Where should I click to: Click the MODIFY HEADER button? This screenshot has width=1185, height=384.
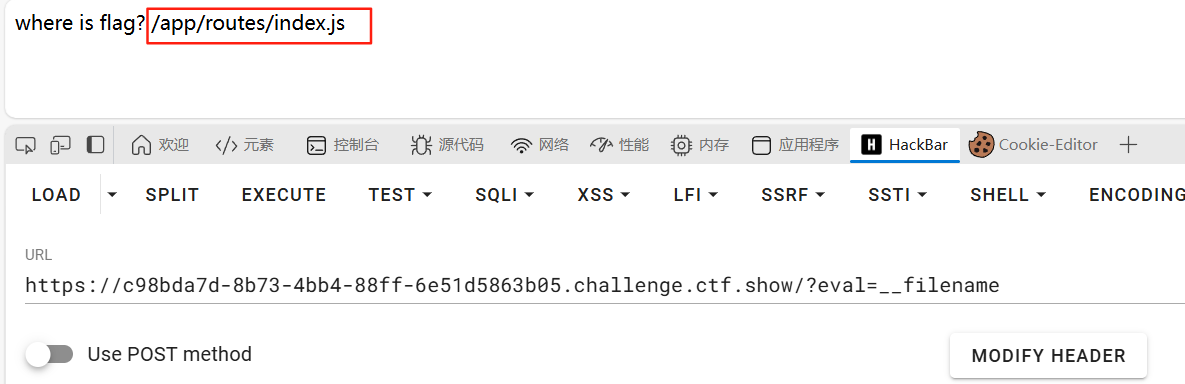click(1048, 355)
